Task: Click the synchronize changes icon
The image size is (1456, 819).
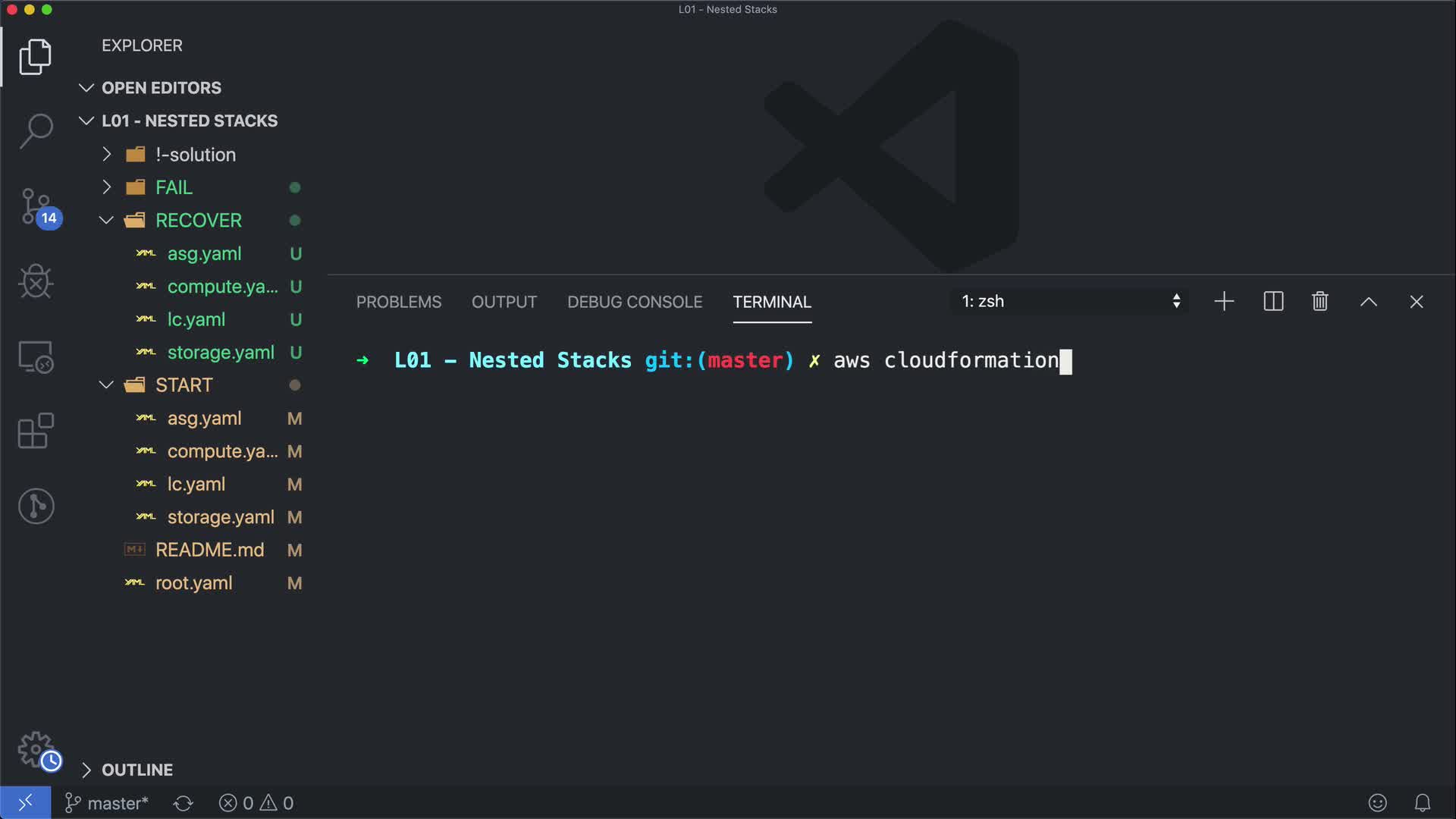Action: coord(184,803)
